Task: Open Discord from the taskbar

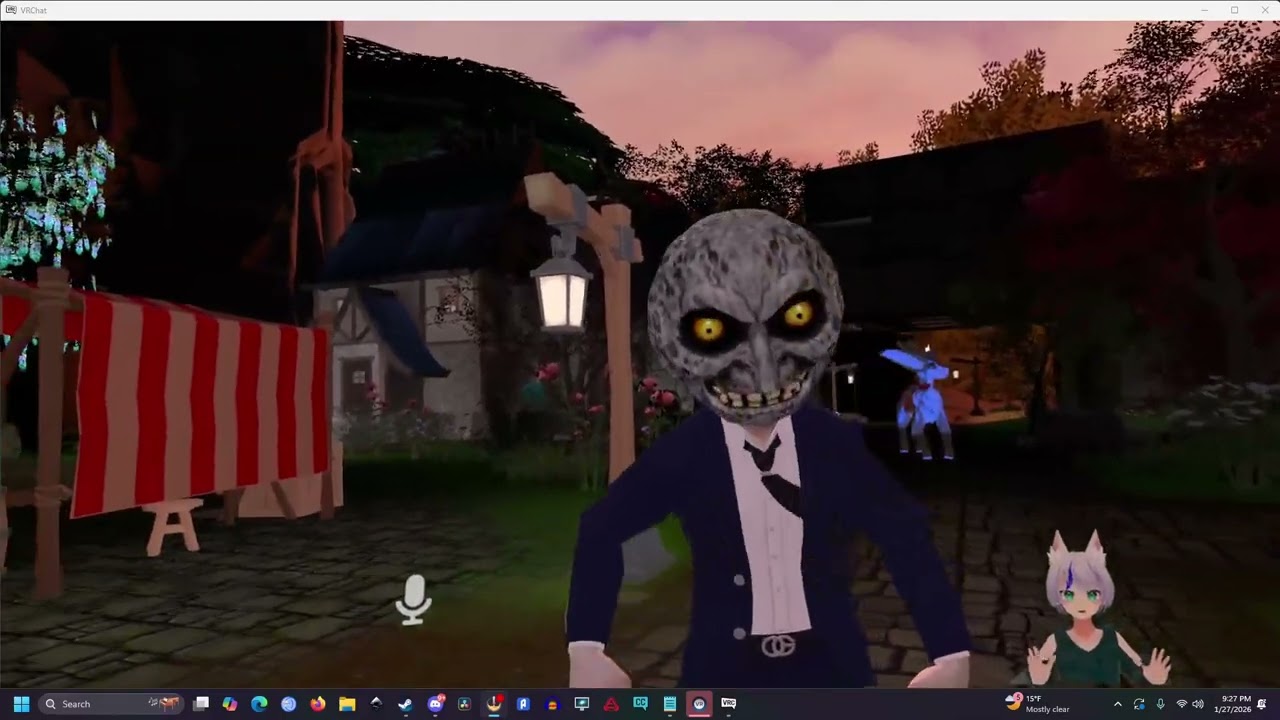Action: tap(435, 704)
